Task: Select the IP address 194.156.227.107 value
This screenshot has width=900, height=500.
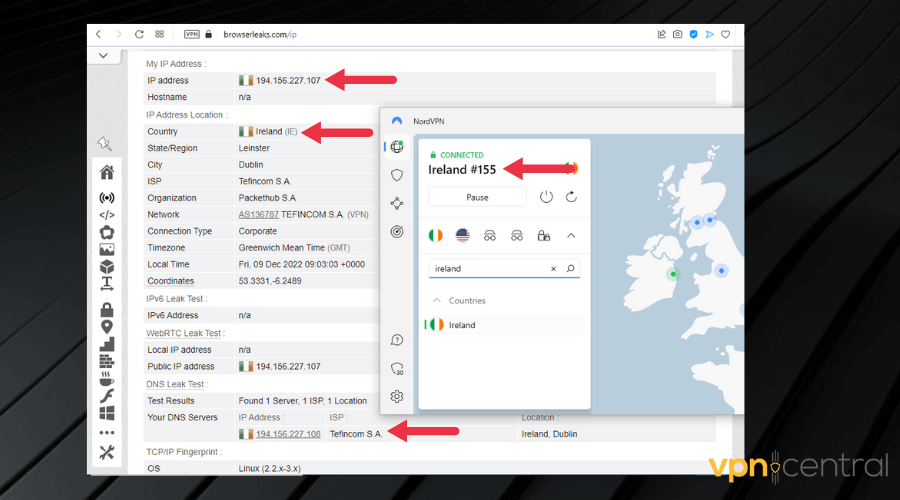Action: point(288,80)
